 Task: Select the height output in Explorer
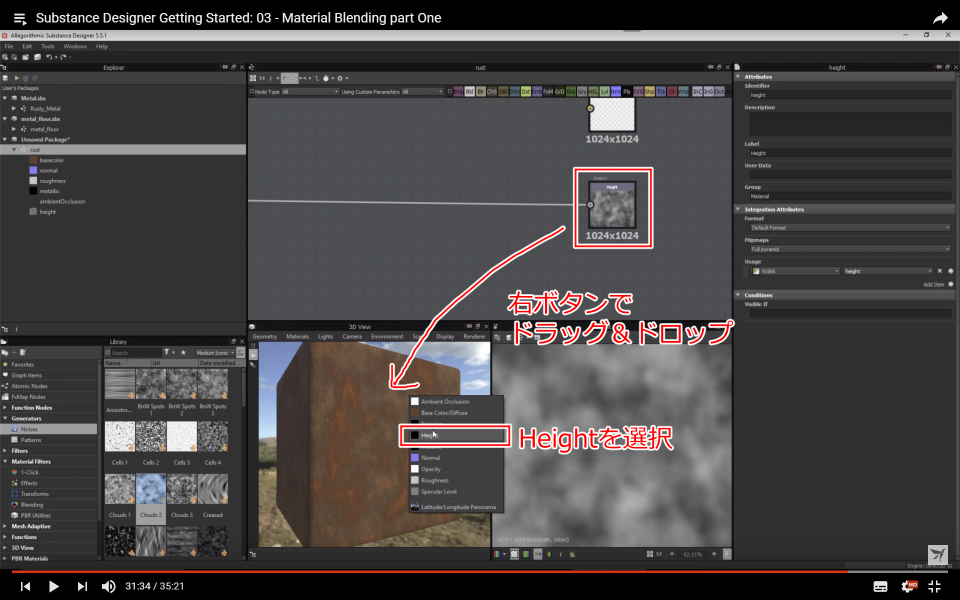pyautogui.click(x=47, y=212)
